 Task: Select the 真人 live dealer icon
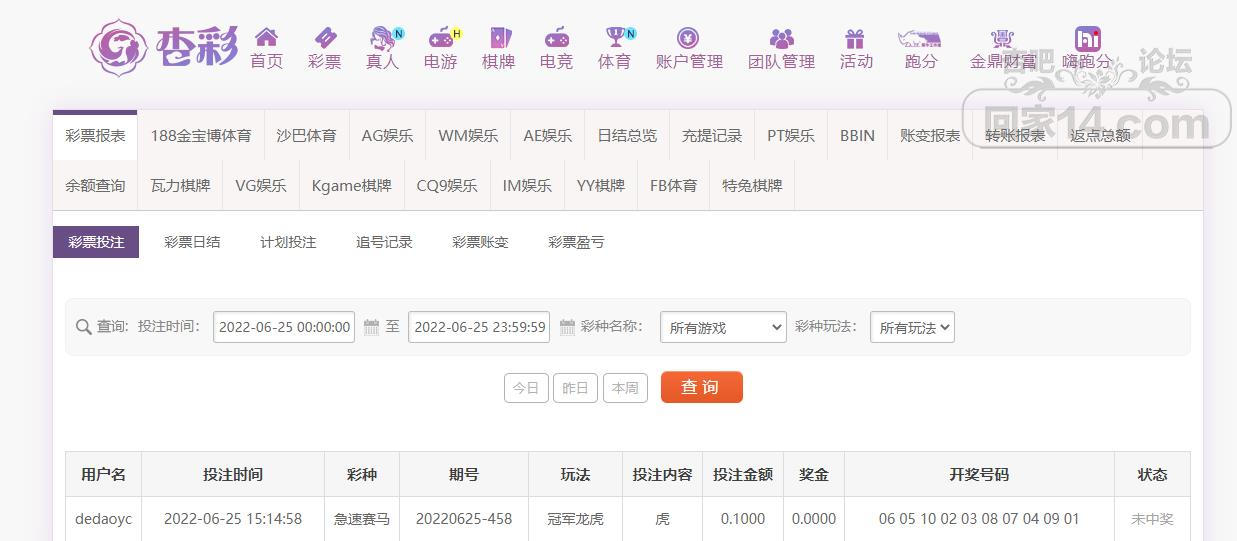point(382,38)
